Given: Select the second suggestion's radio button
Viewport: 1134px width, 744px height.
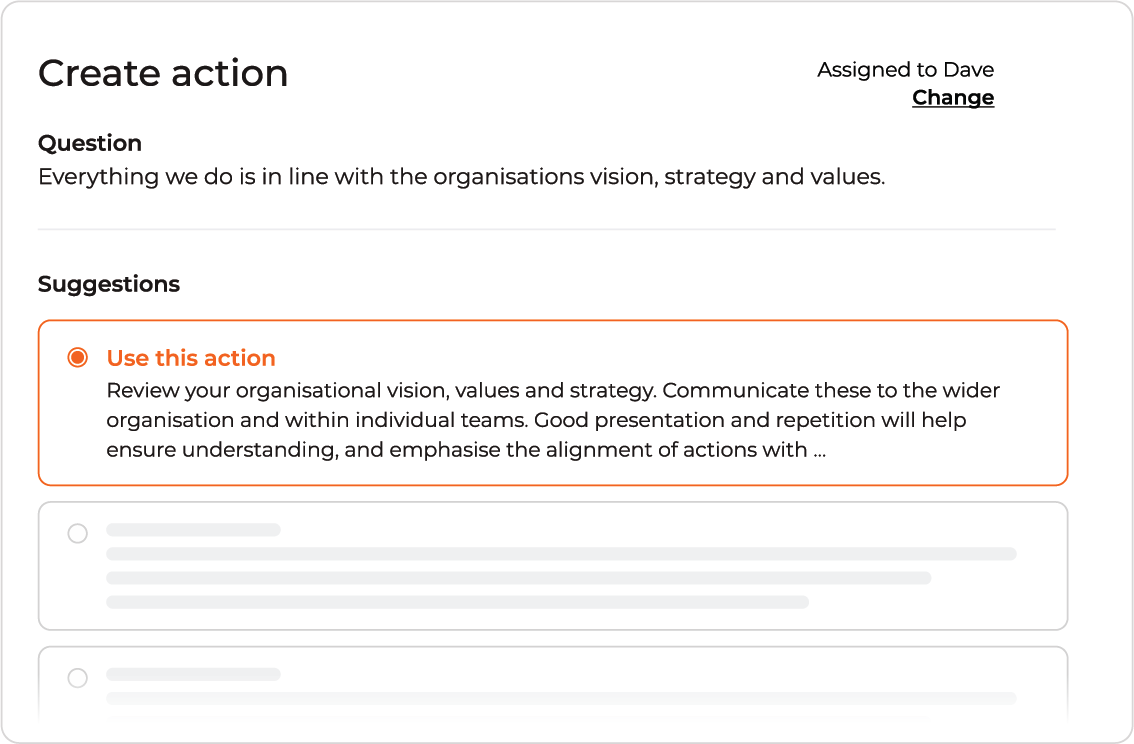Looking at the screenshot, I should tap(77, 534).
